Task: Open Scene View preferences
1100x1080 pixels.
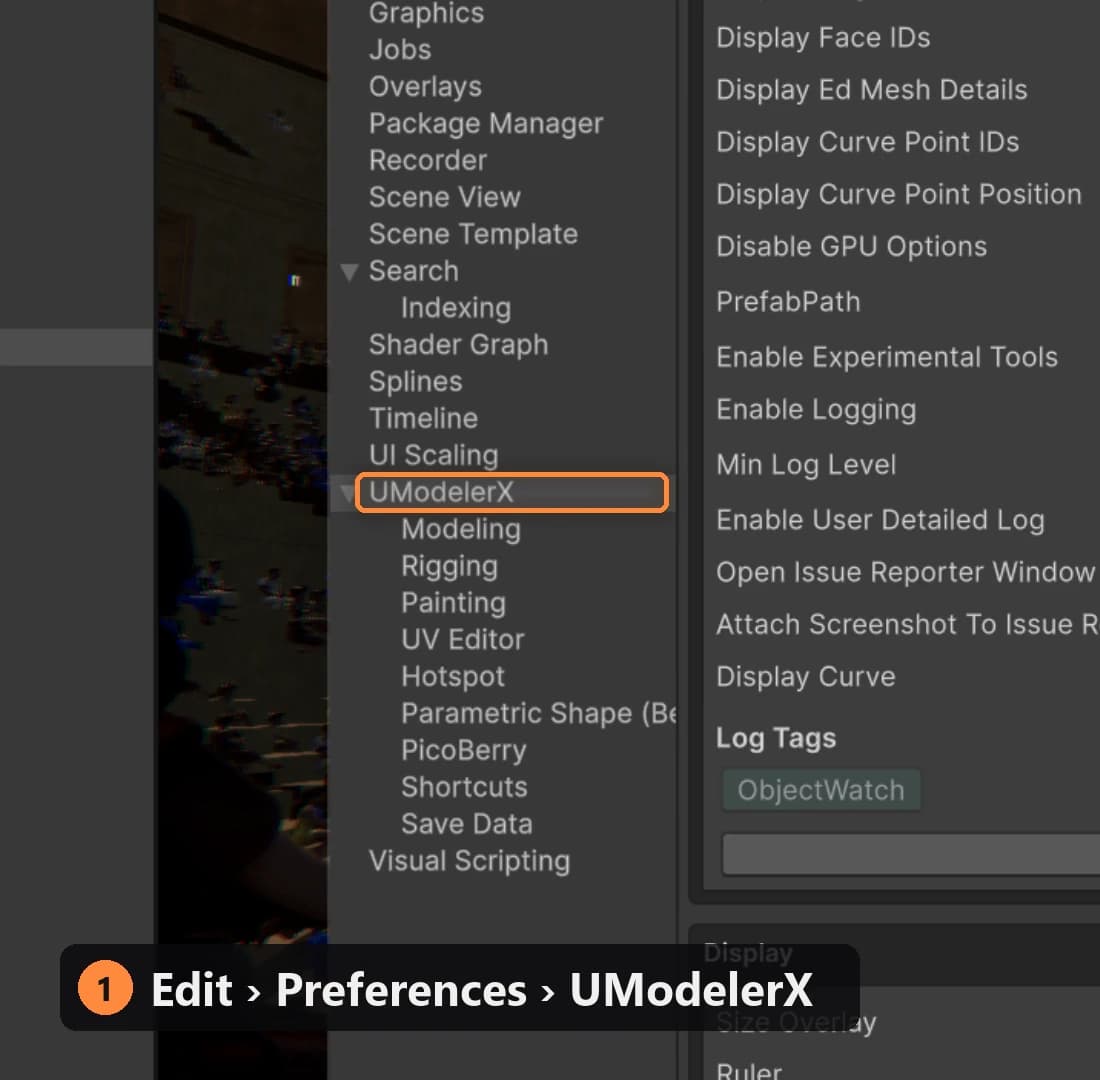Action: click(x=445, y=197)
